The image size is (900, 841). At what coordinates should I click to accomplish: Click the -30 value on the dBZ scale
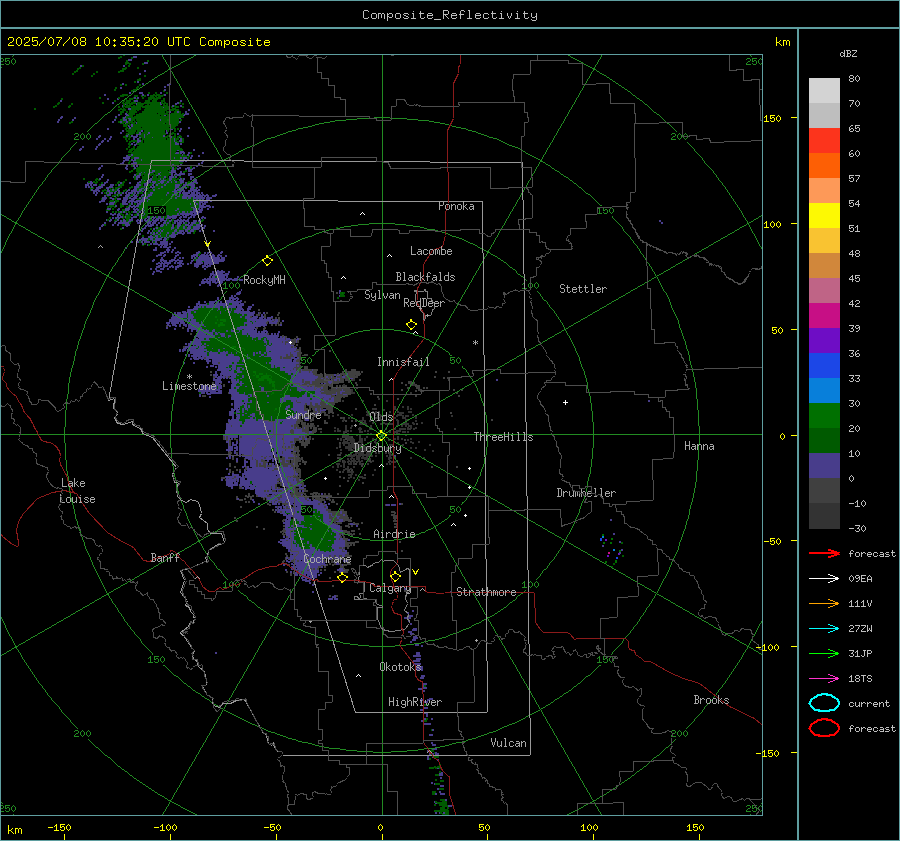857,528
